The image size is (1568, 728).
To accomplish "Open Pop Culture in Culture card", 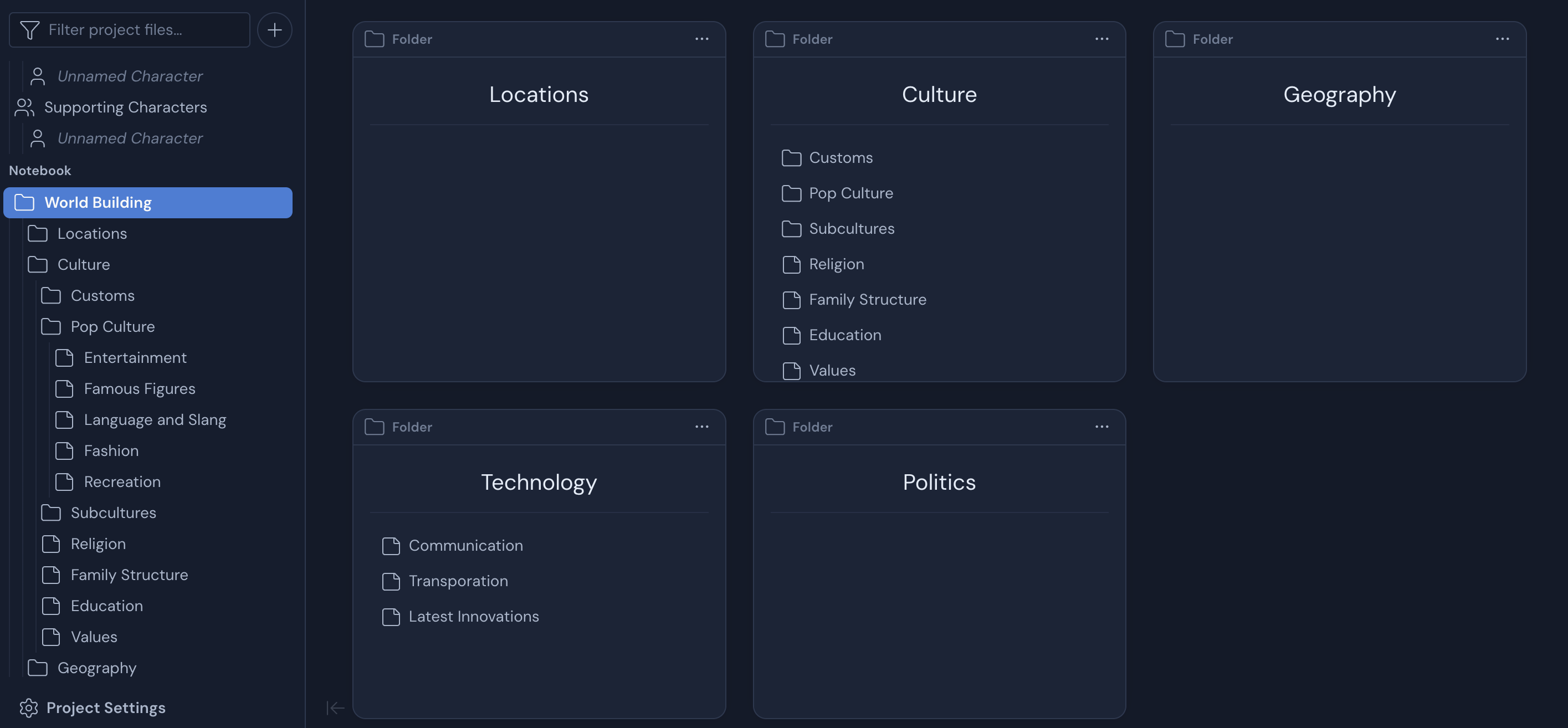I will pos(850,193).
